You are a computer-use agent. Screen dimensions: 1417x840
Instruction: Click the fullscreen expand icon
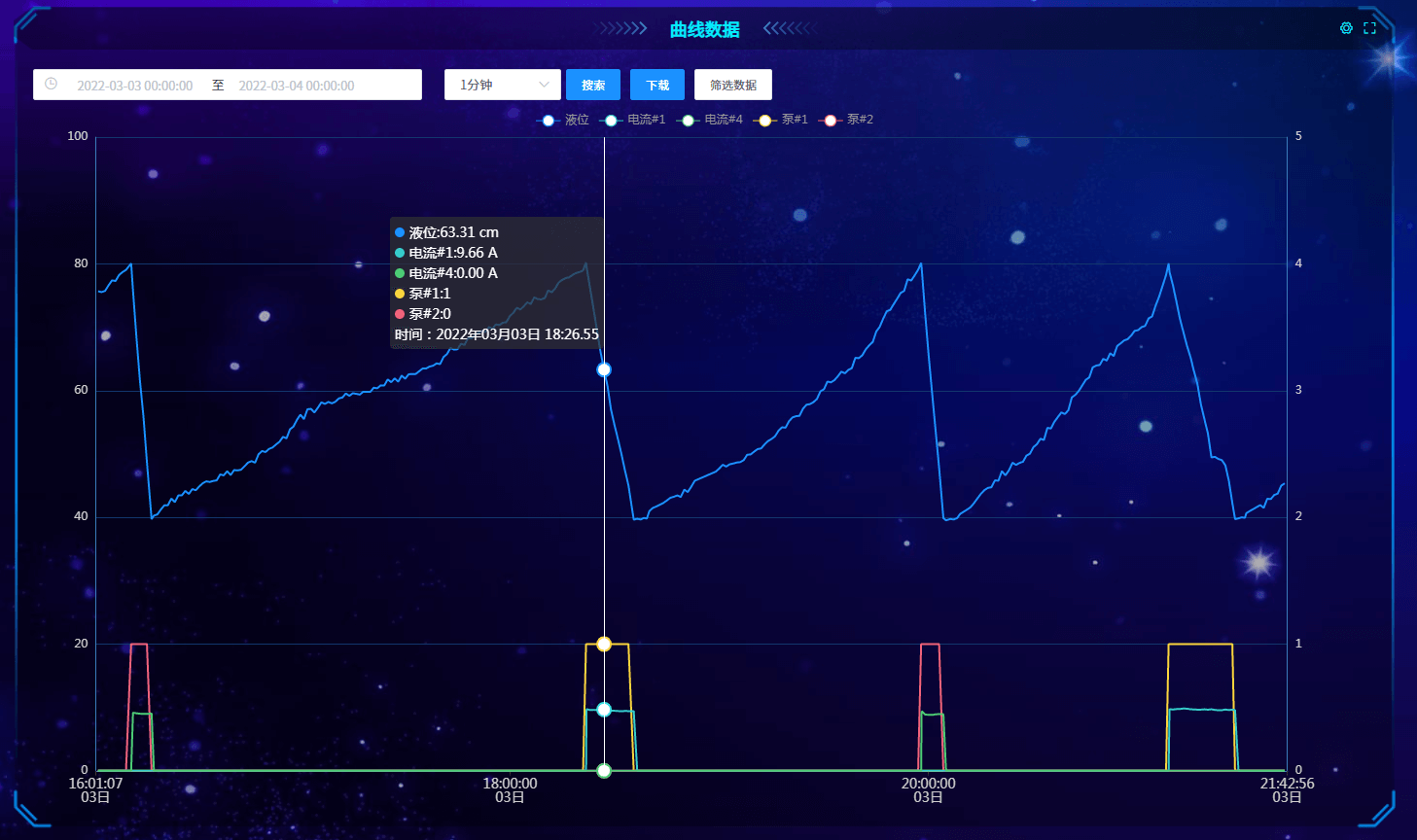point(1369,28)
